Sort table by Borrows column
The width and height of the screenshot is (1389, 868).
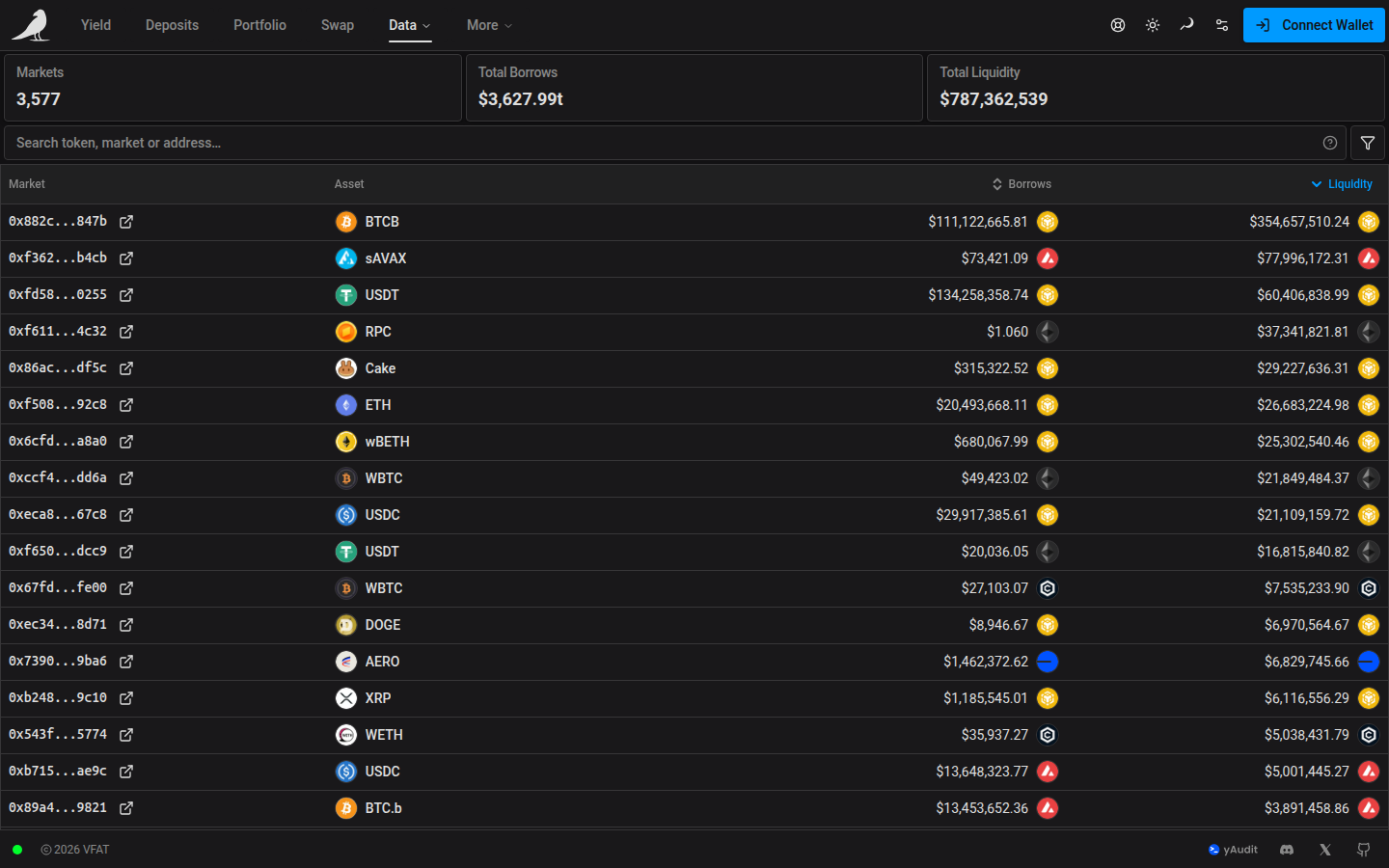click(1022, 184)
